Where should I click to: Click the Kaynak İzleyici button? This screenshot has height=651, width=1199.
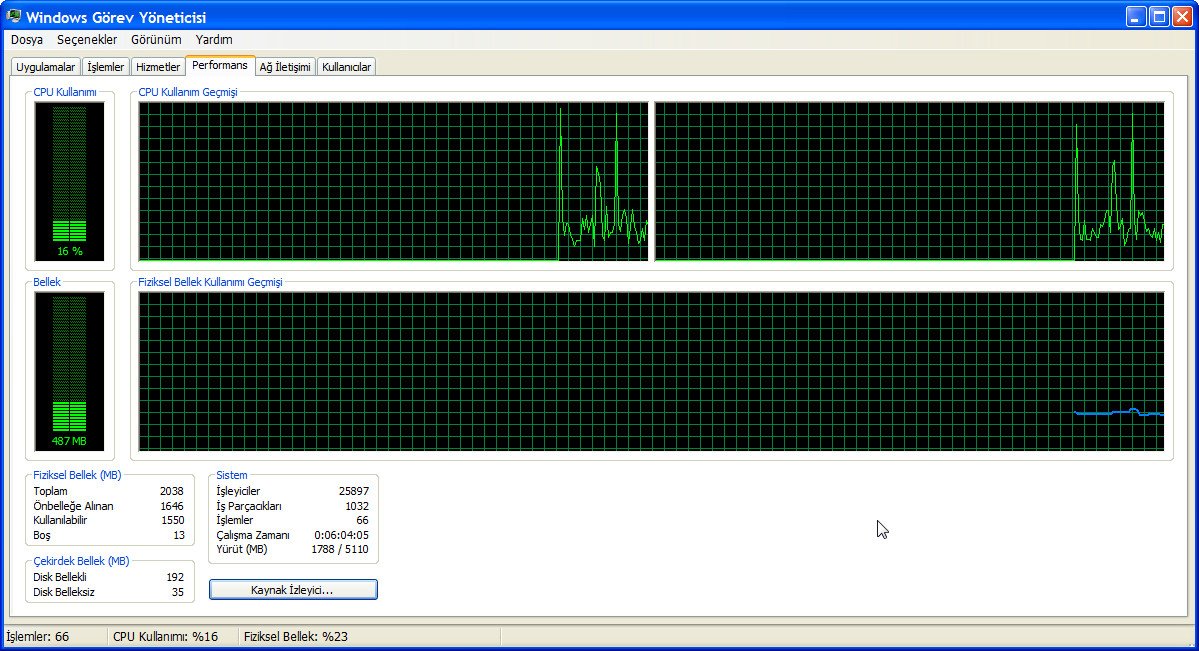(x=293, y=590)
